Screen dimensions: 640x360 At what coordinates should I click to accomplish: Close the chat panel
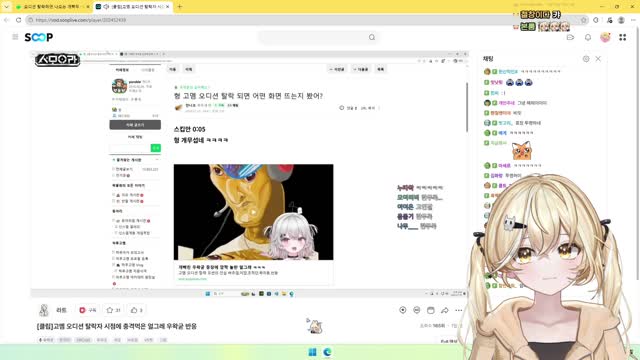[598, 59]
